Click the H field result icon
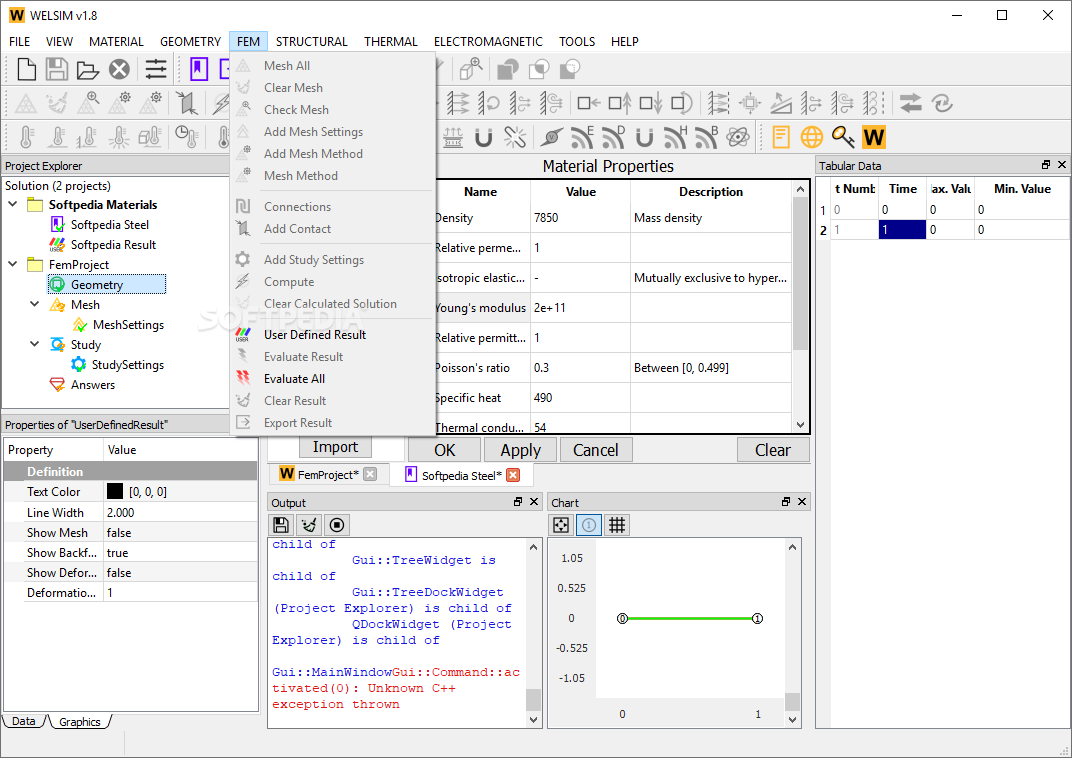Image resolution: width=1072 pixels, height=758 pixels. 675,137
